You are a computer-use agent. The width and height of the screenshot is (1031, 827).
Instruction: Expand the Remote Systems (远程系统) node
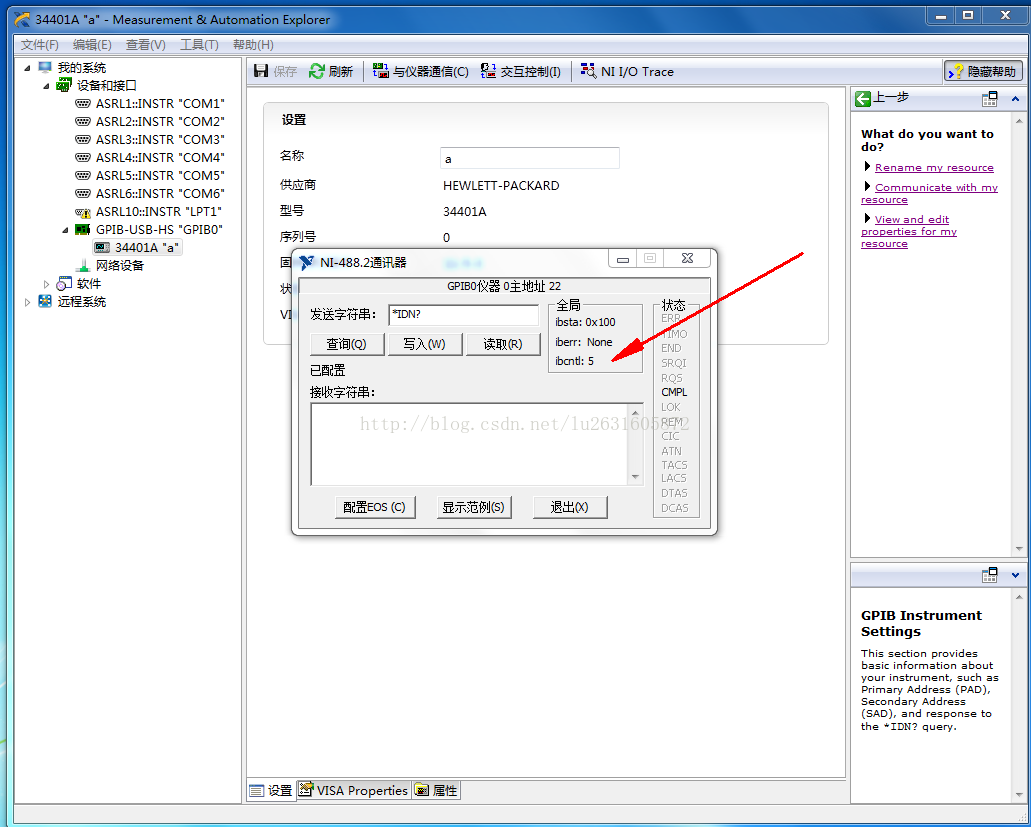tap(27, 302)
